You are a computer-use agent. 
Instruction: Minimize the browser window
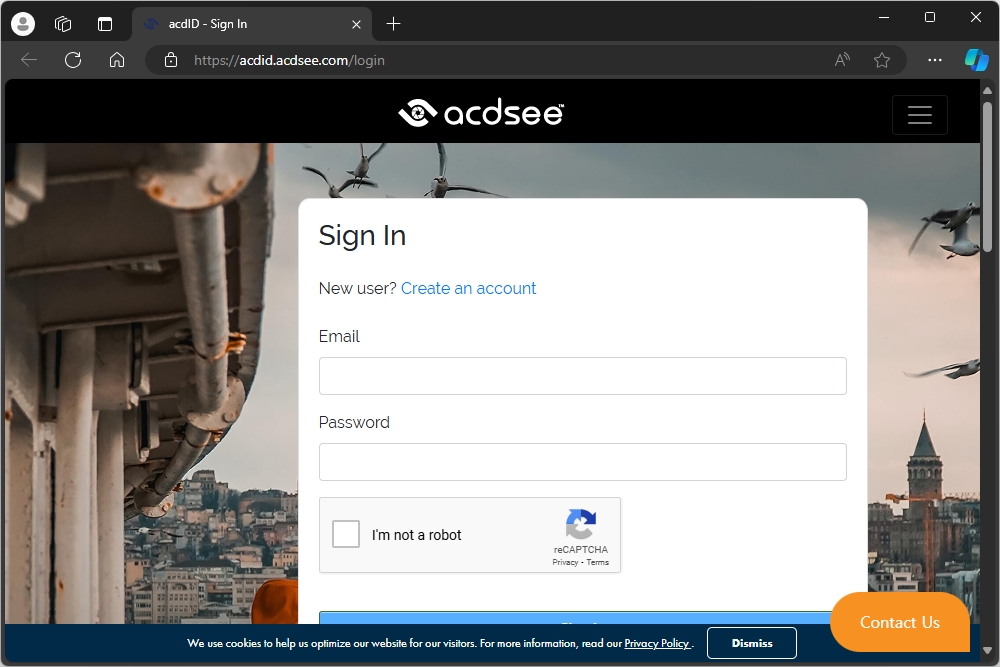click(884, 18)
